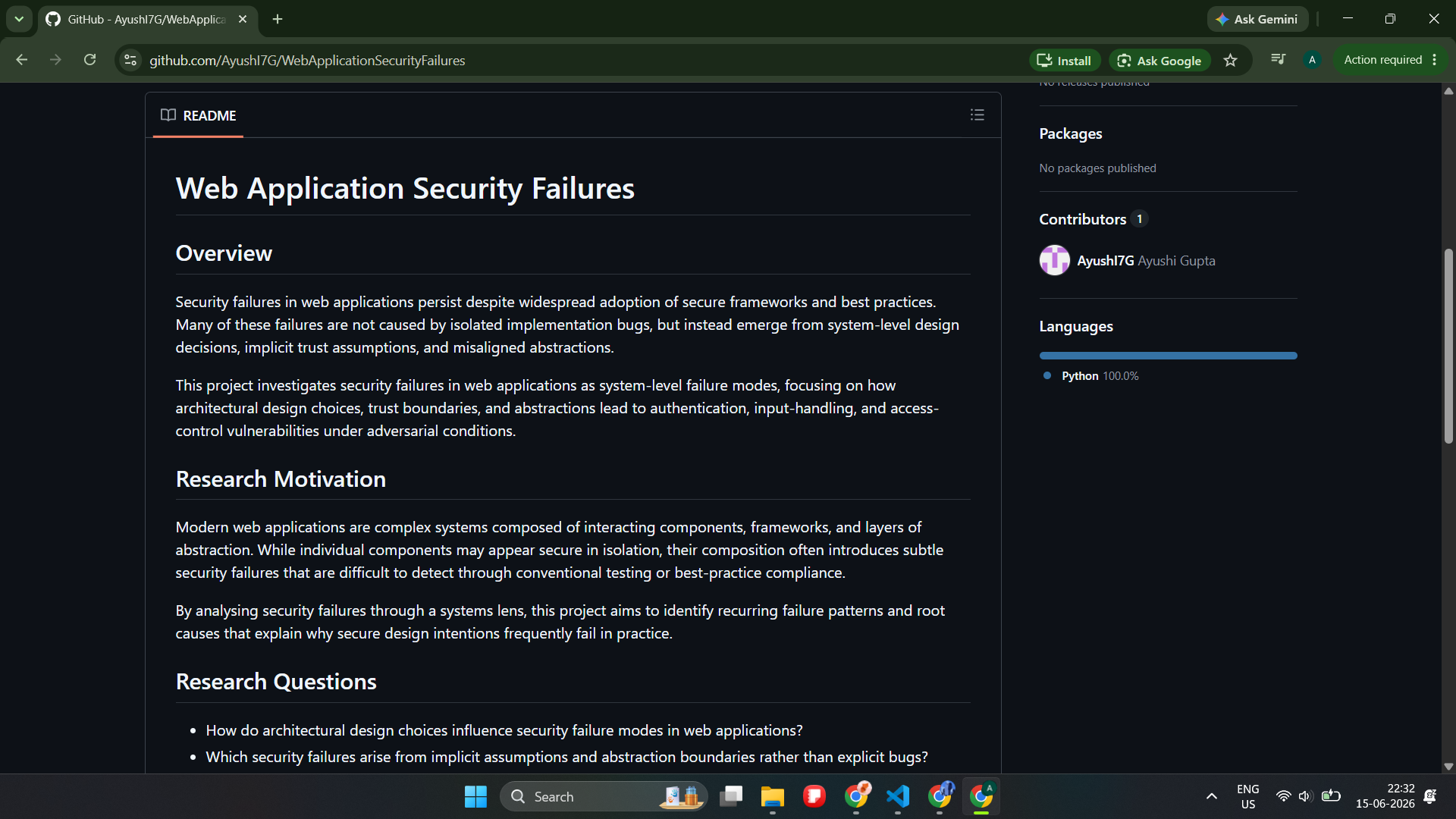
Task: Reload the GitHub page
Action: (x=89, y=60)
